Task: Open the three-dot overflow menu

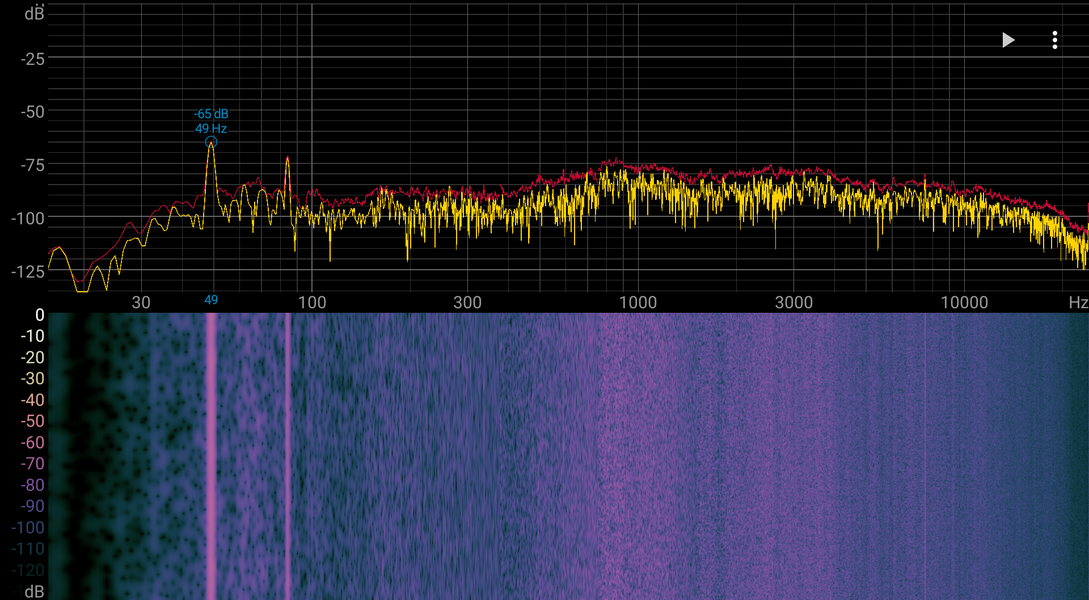Action: [1054, 40]
